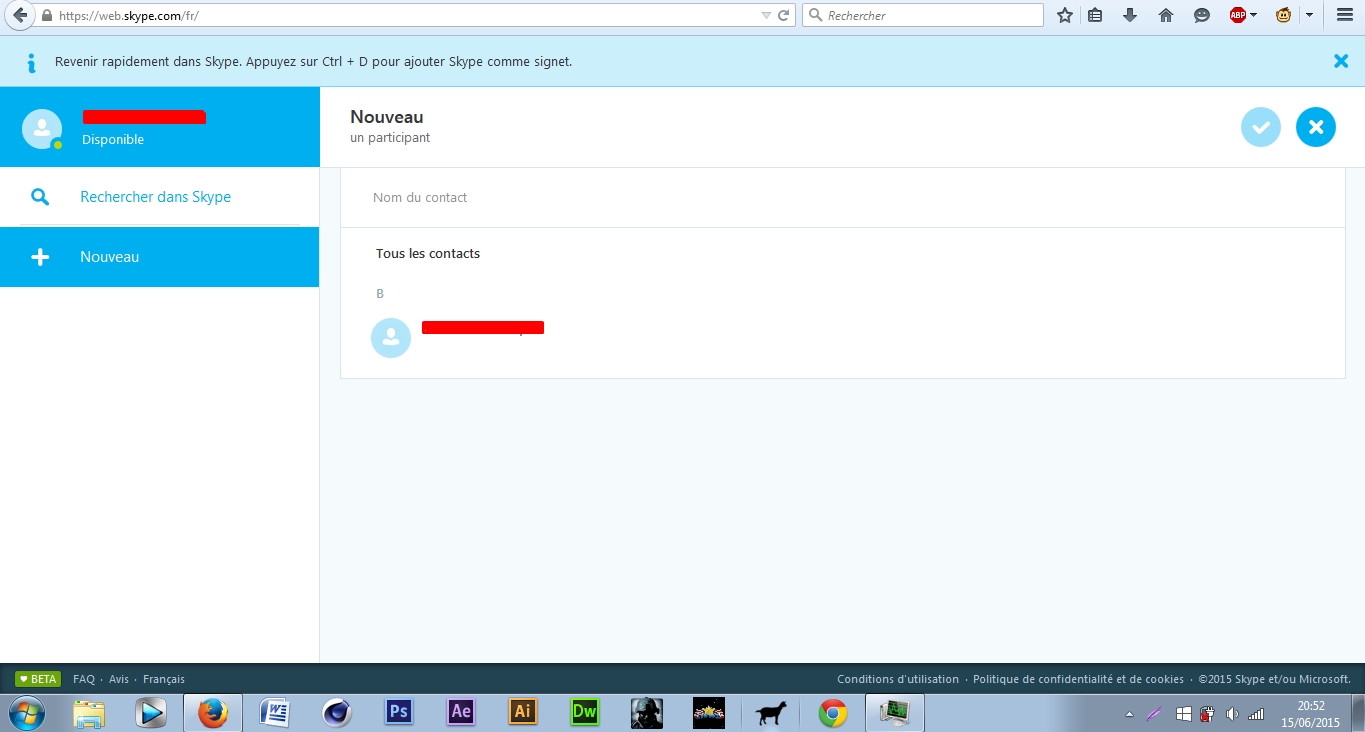Launch Google Chrome from the taskbar
1365x732 pixels.
(832, 713)
